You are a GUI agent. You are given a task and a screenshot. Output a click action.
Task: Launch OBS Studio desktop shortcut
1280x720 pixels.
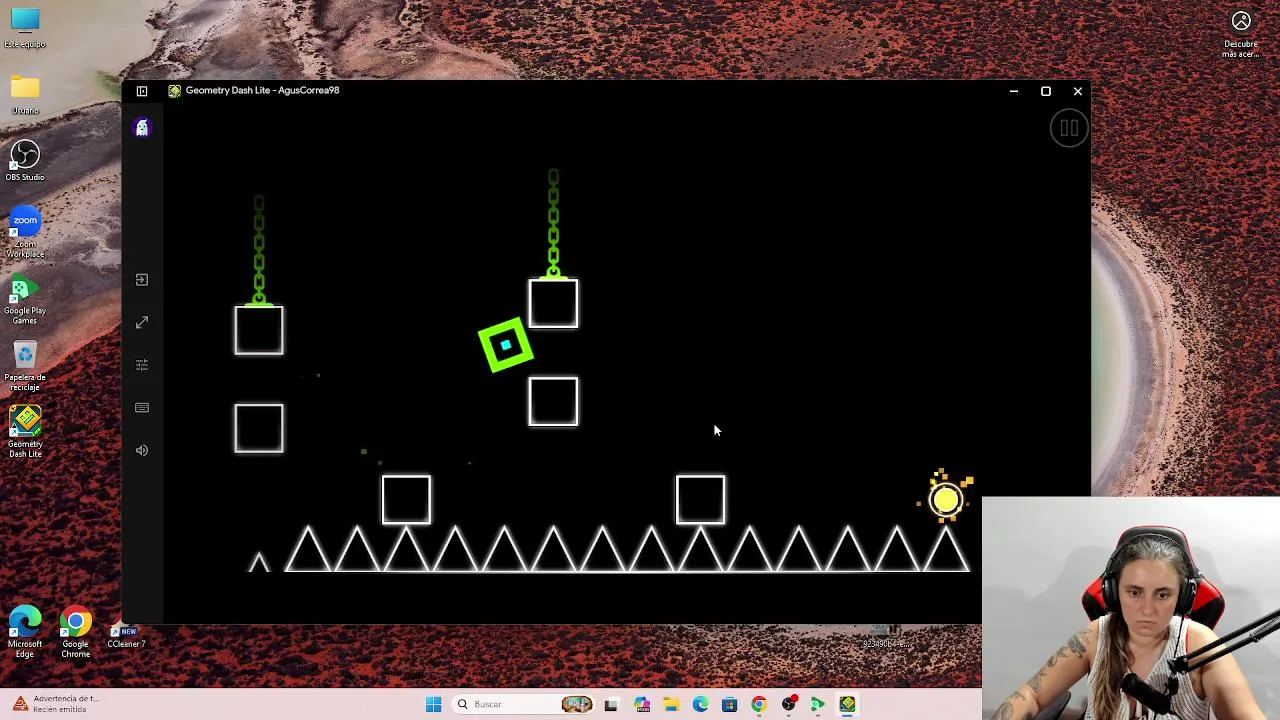pos(25,161)
